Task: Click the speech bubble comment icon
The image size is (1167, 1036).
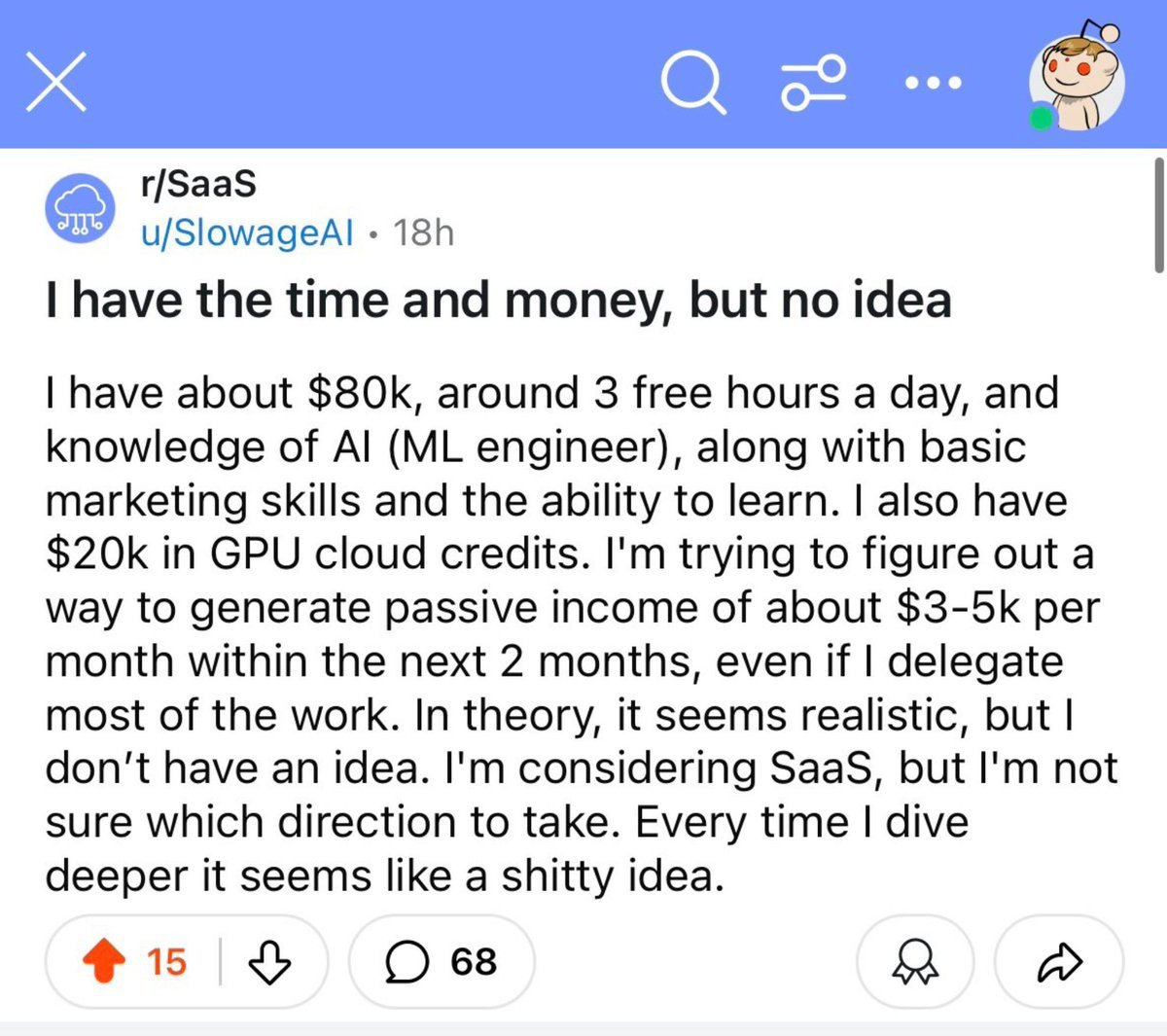Action: (x=406, y=962)
